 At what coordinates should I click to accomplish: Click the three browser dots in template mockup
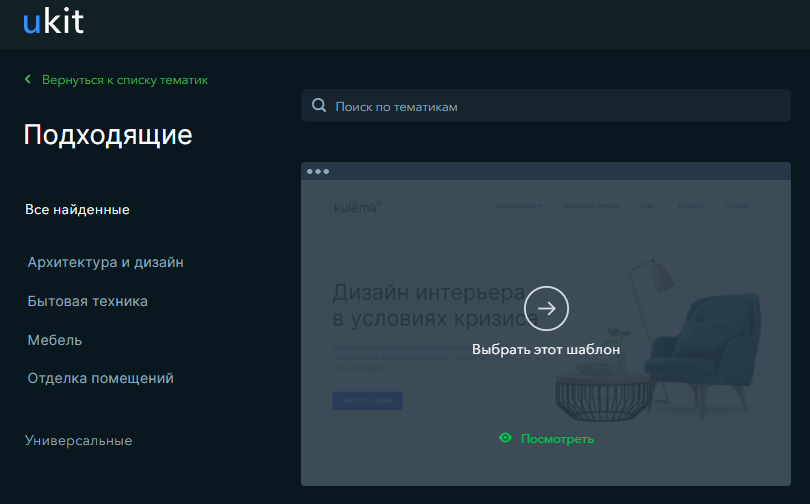click(318, 171)
